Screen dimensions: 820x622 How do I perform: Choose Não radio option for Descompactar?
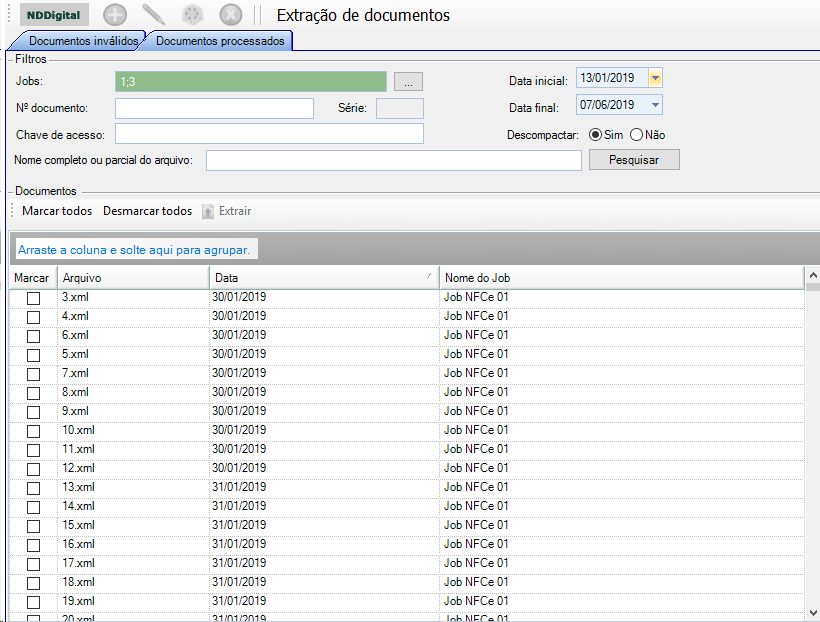coord(636,135)
